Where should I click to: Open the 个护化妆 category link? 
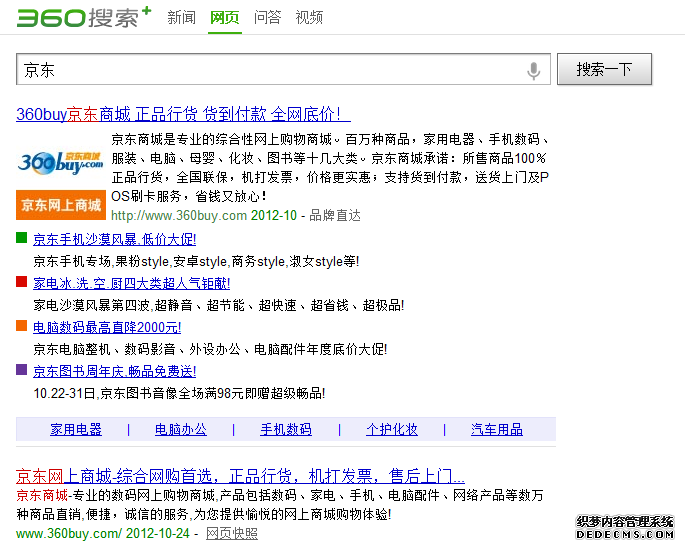tap(392, 429)
